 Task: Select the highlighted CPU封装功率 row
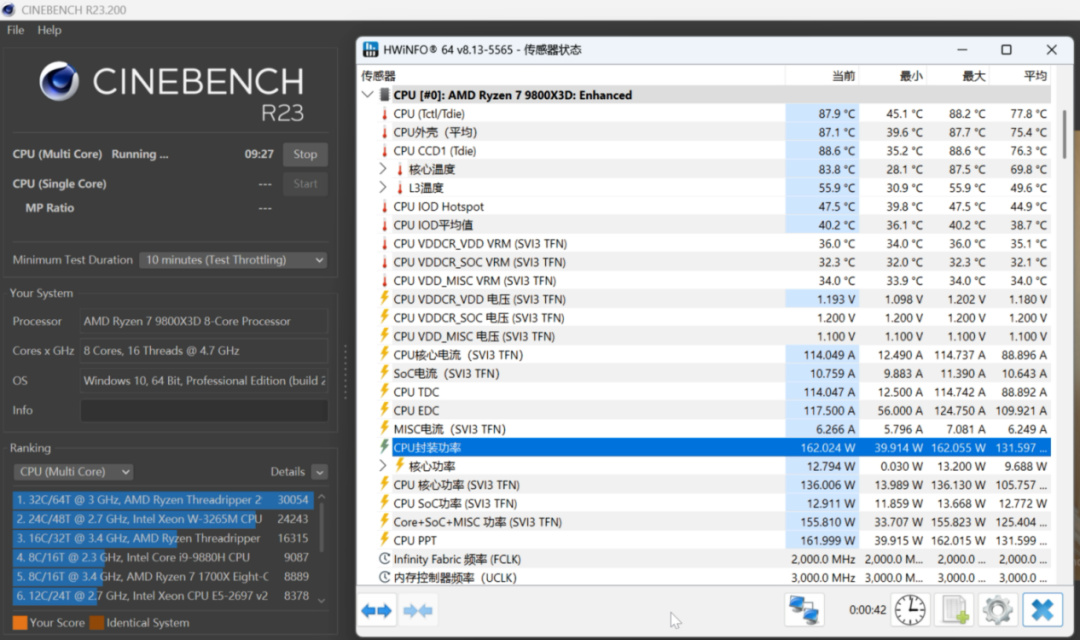coord(721,447)
